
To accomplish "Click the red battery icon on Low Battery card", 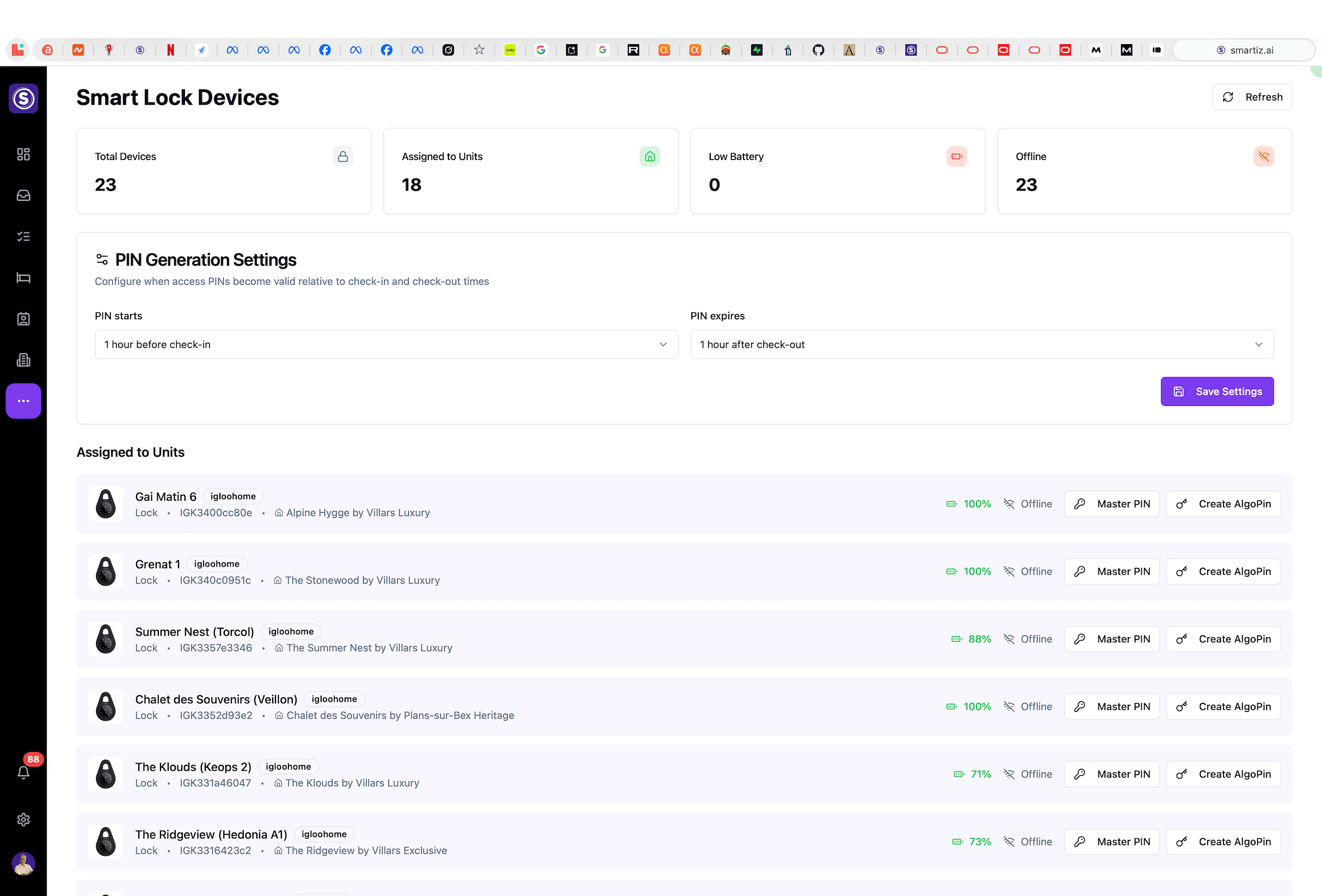I will pos(957,156).
